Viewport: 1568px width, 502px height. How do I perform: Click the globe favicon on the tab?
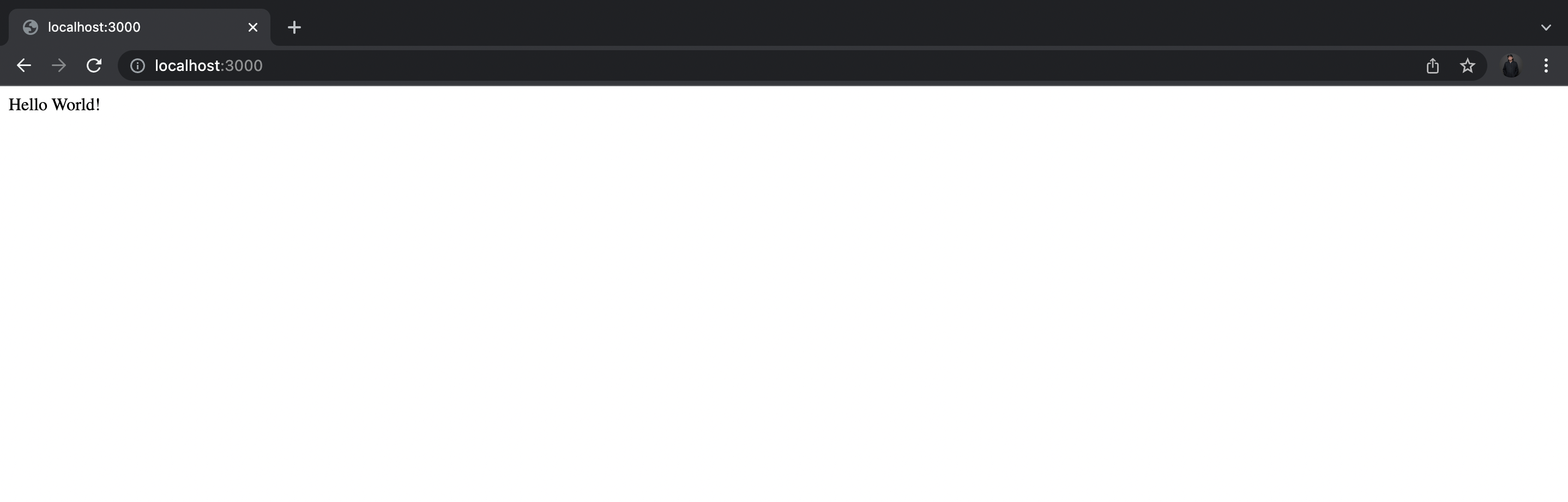tap(31, 27)
